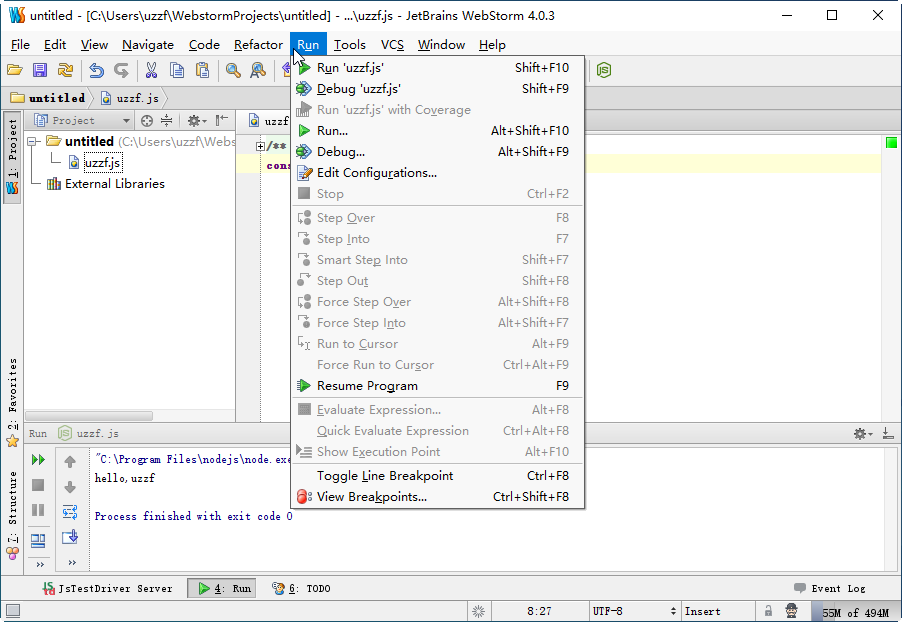Click uzzf.js breadcrumb in navigation bar
The image size is (902, 622).
click(x=131, y=98)
